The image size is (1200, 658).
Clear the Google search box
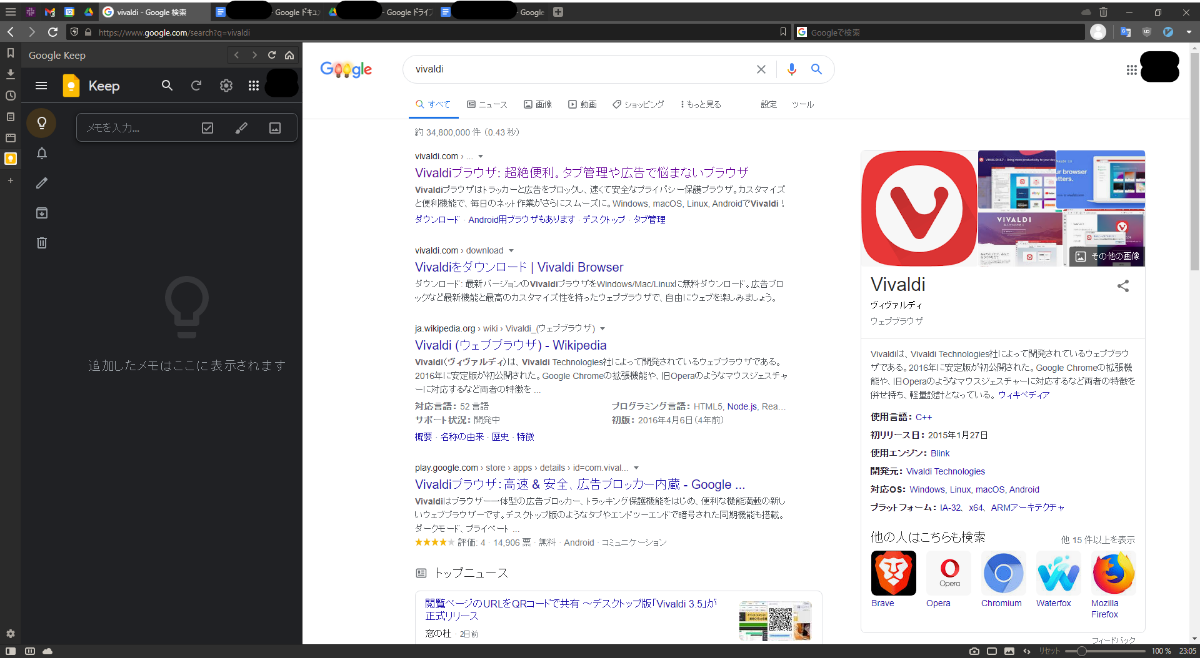pyautogui.click(x=761, y=69)
